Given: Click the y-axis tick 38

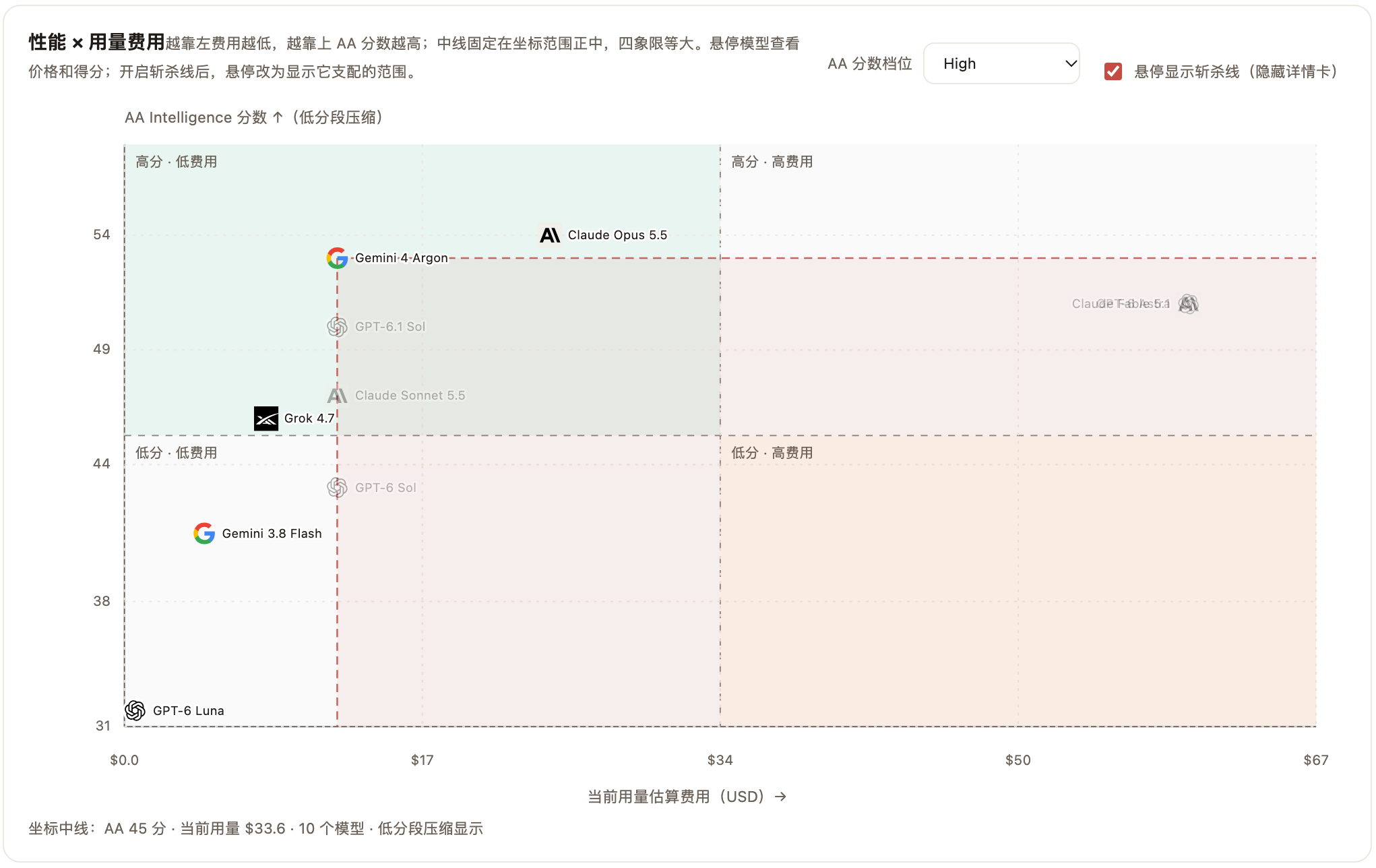Looking at the screenshot, I should [x=102, y=601].
